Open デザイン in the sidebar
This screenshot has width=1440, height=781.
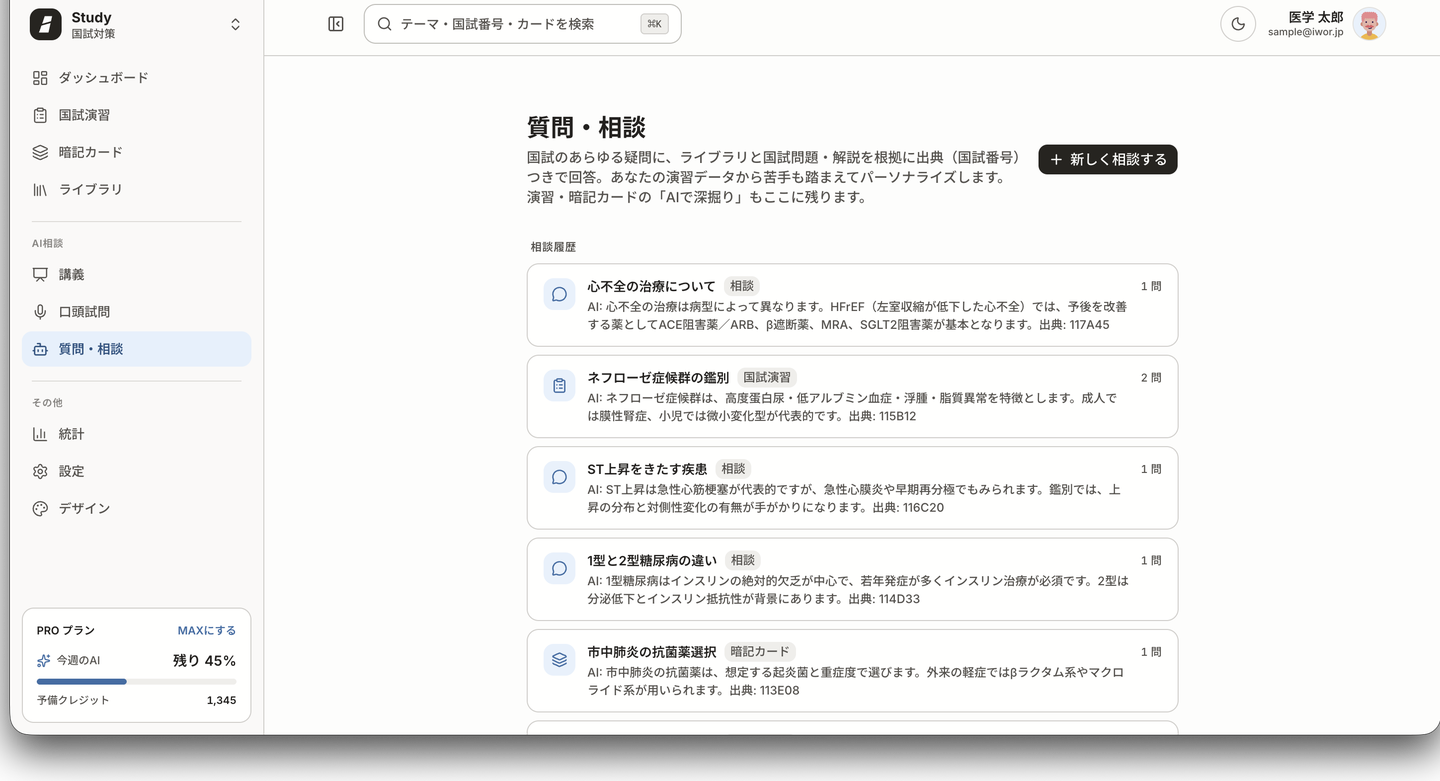[136, 508]
